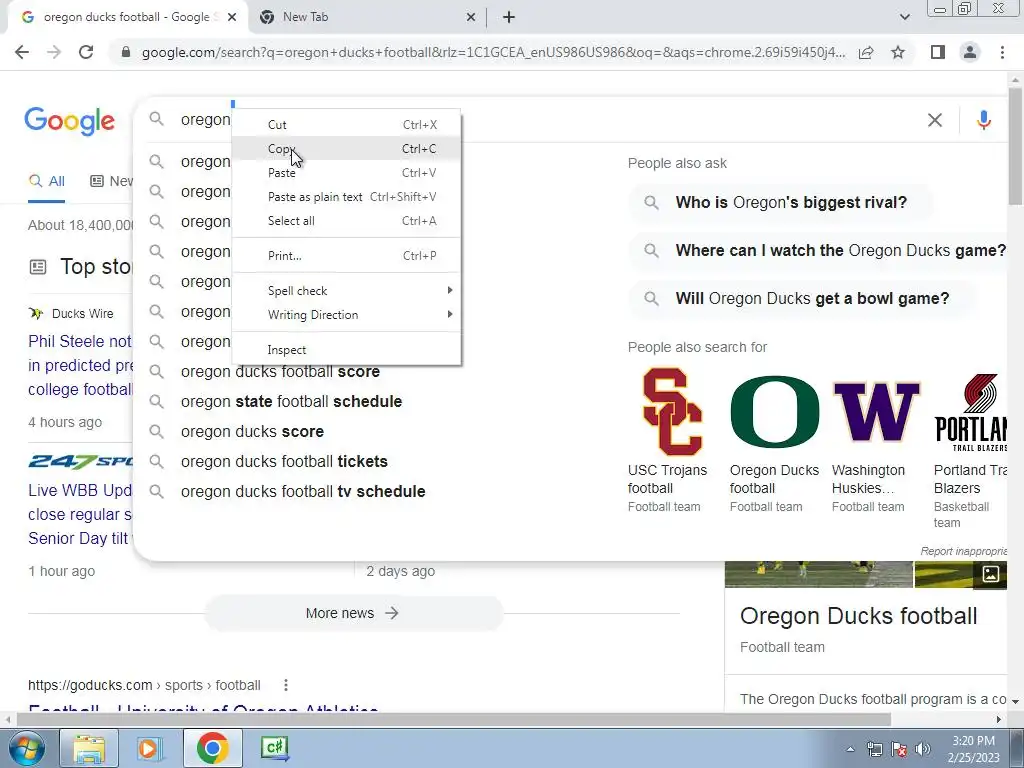The width and height of the screenshot is (1024, 768).
Task: Reload the current page
Action: 86,52
